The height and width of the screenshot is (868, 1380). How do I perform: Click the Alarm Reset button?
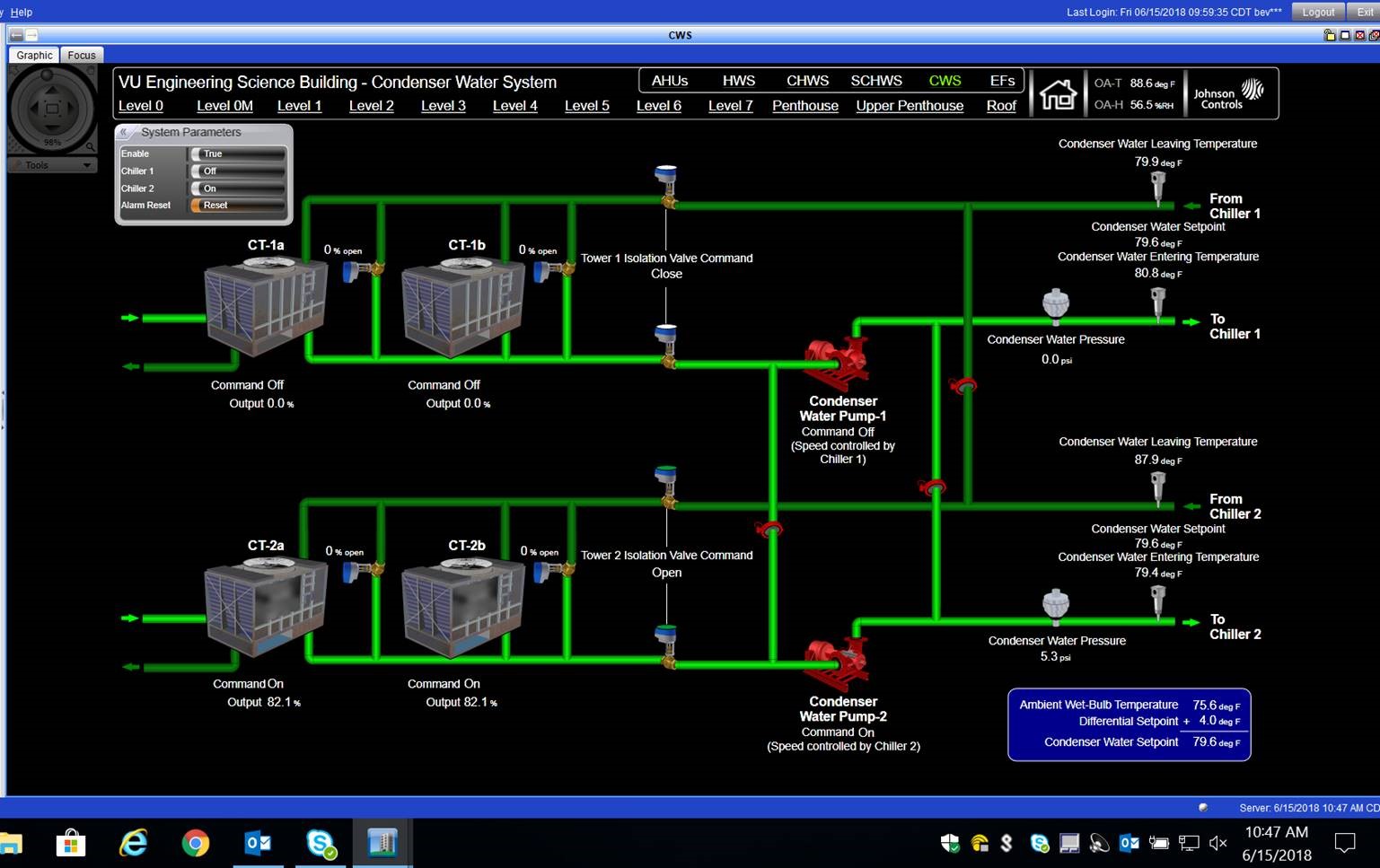point(237,206)
